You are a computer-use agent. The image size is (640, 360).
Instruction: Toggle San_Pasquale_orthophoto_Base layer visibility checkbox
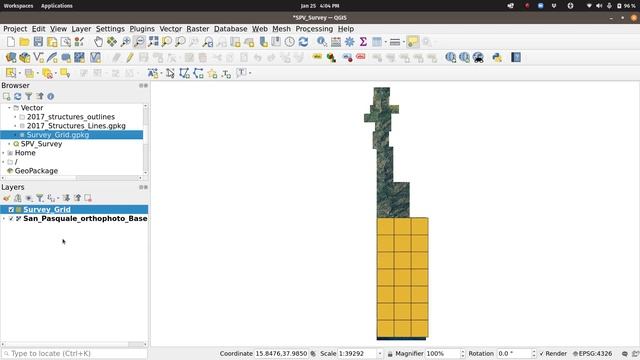[11, 219]
